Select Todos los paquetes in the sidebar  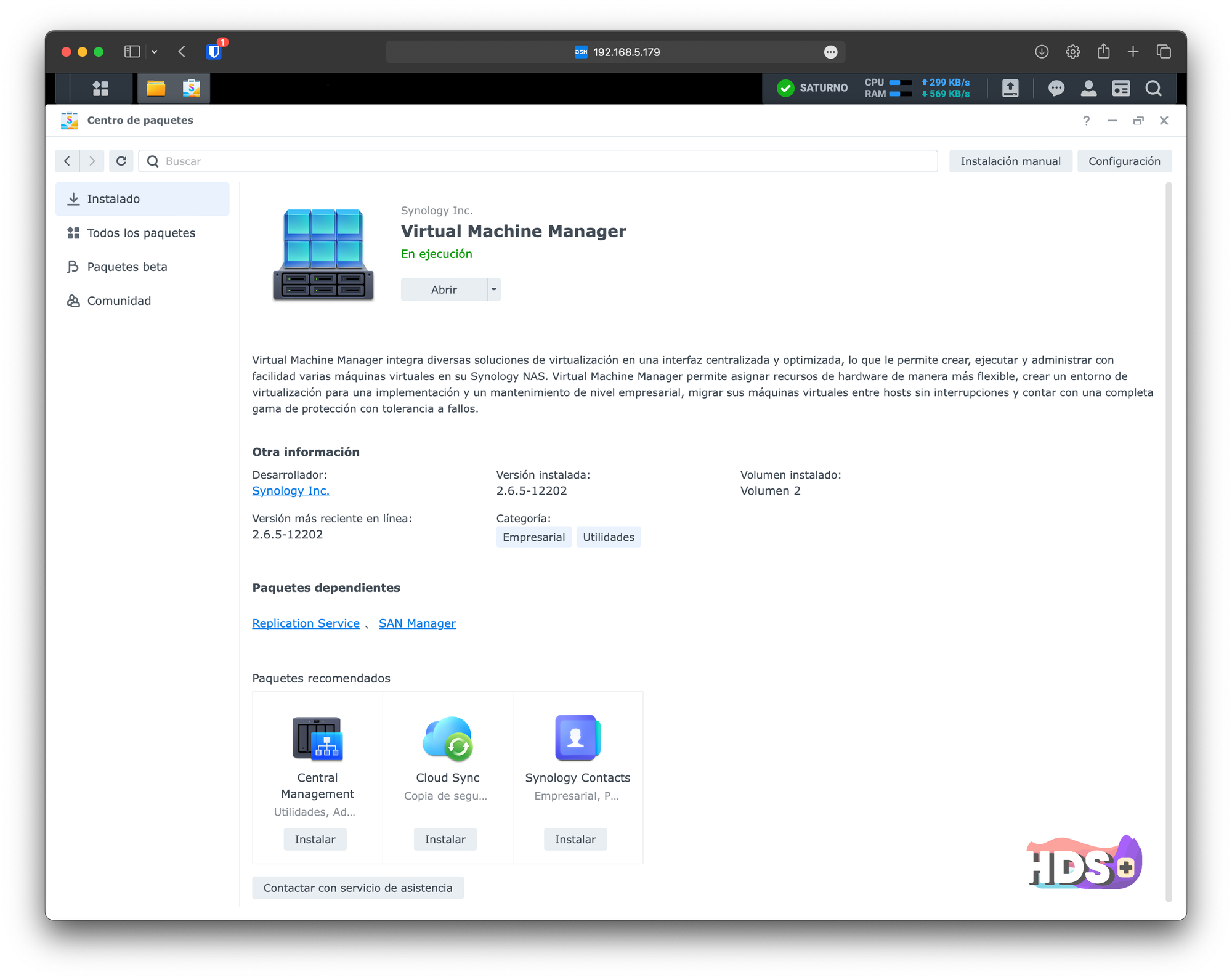[142, 233]
